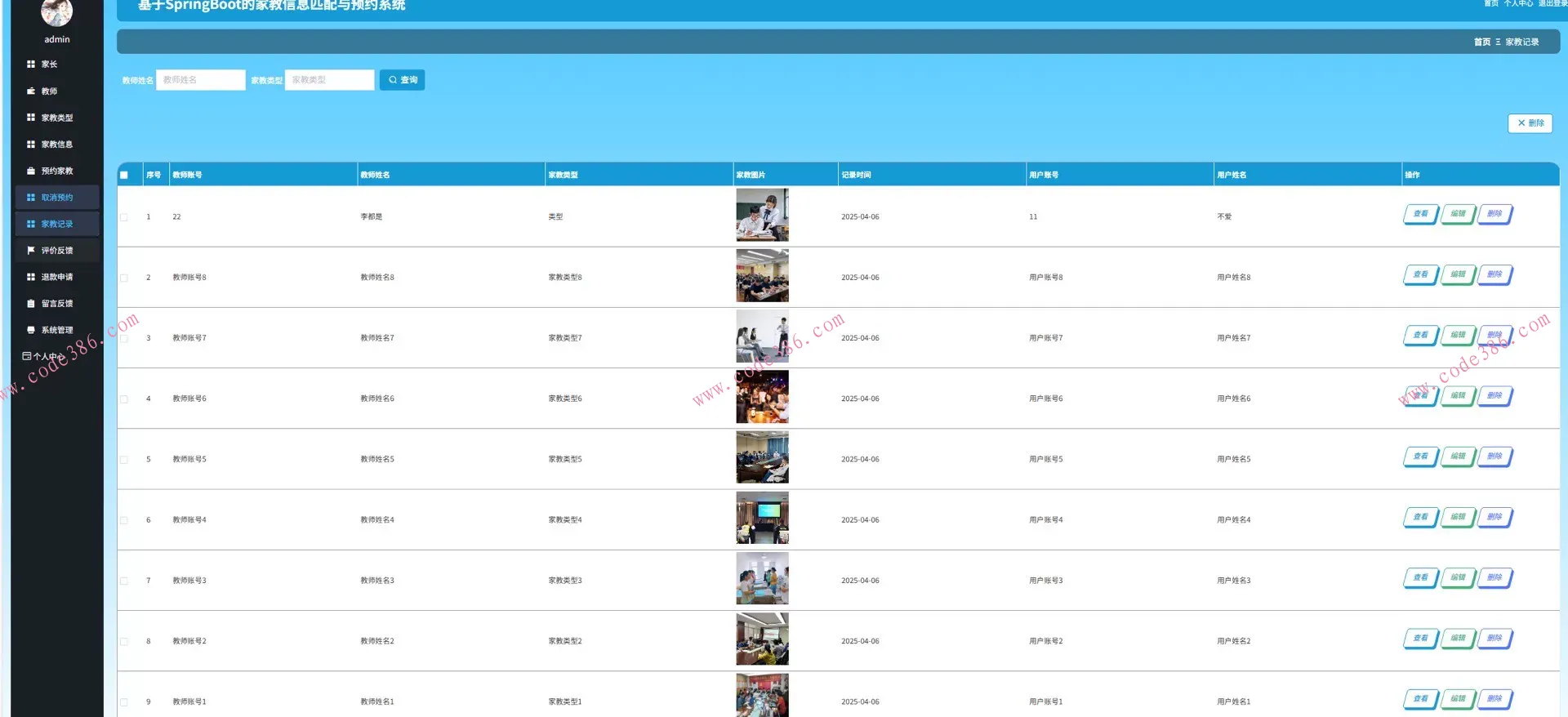Click the clipboard icon beside 留言反馈
The width and height of the screenshot is (1568, 717).
coord(31,304)
